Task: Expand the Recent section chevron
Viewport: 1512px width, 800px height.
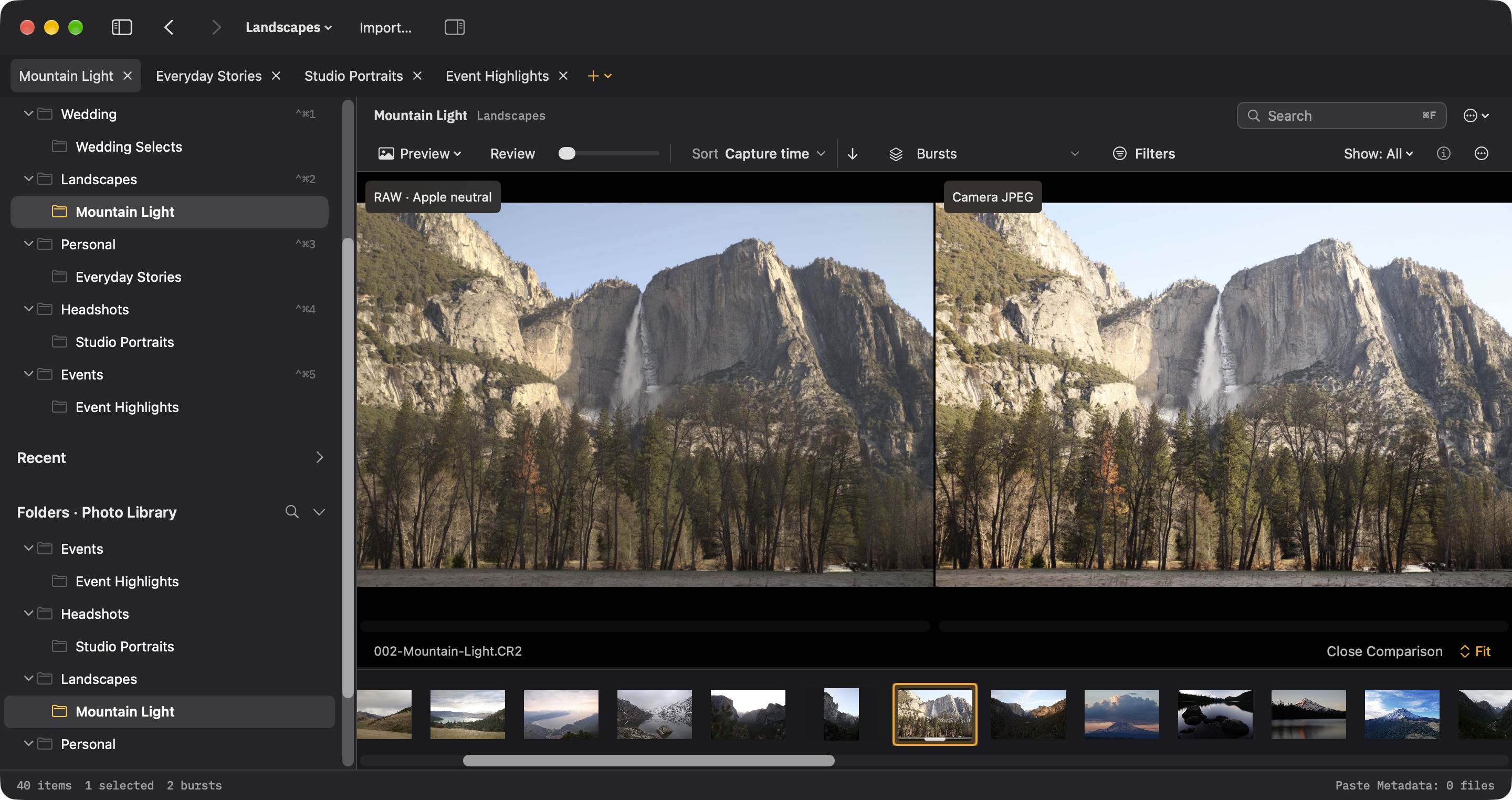Action: tap(319, 457)
